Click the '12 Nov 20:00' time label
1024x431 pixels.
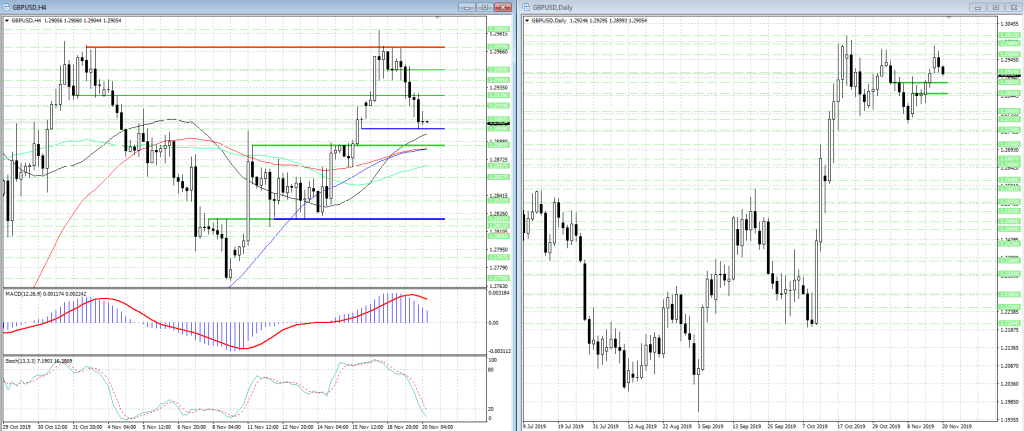[296, 426]
